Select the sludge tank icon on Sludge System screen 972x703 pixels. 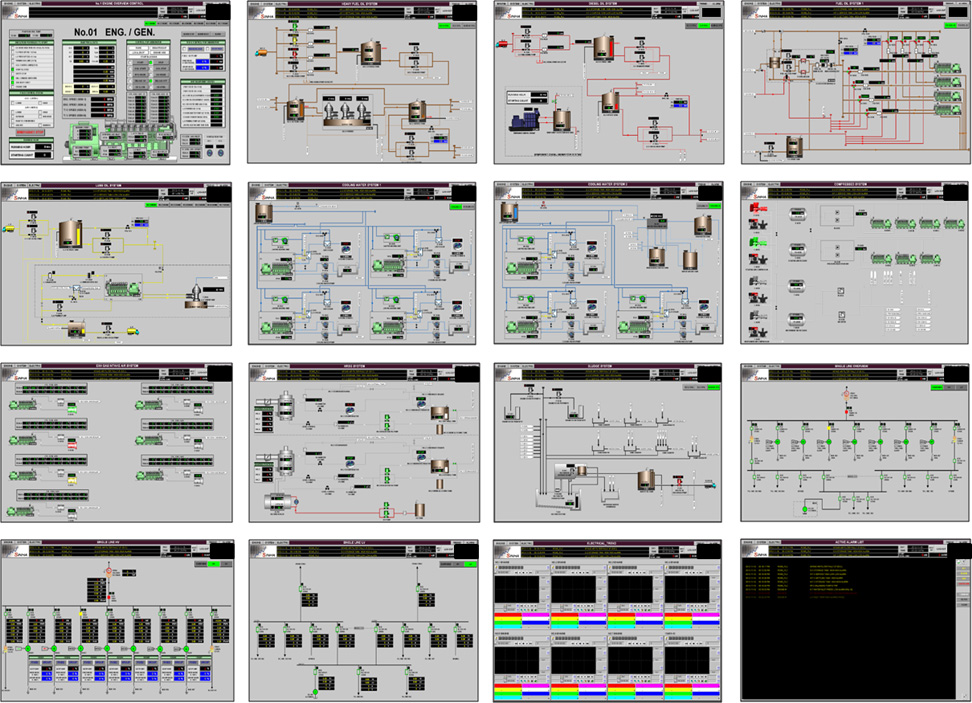(x=645, y=480)
